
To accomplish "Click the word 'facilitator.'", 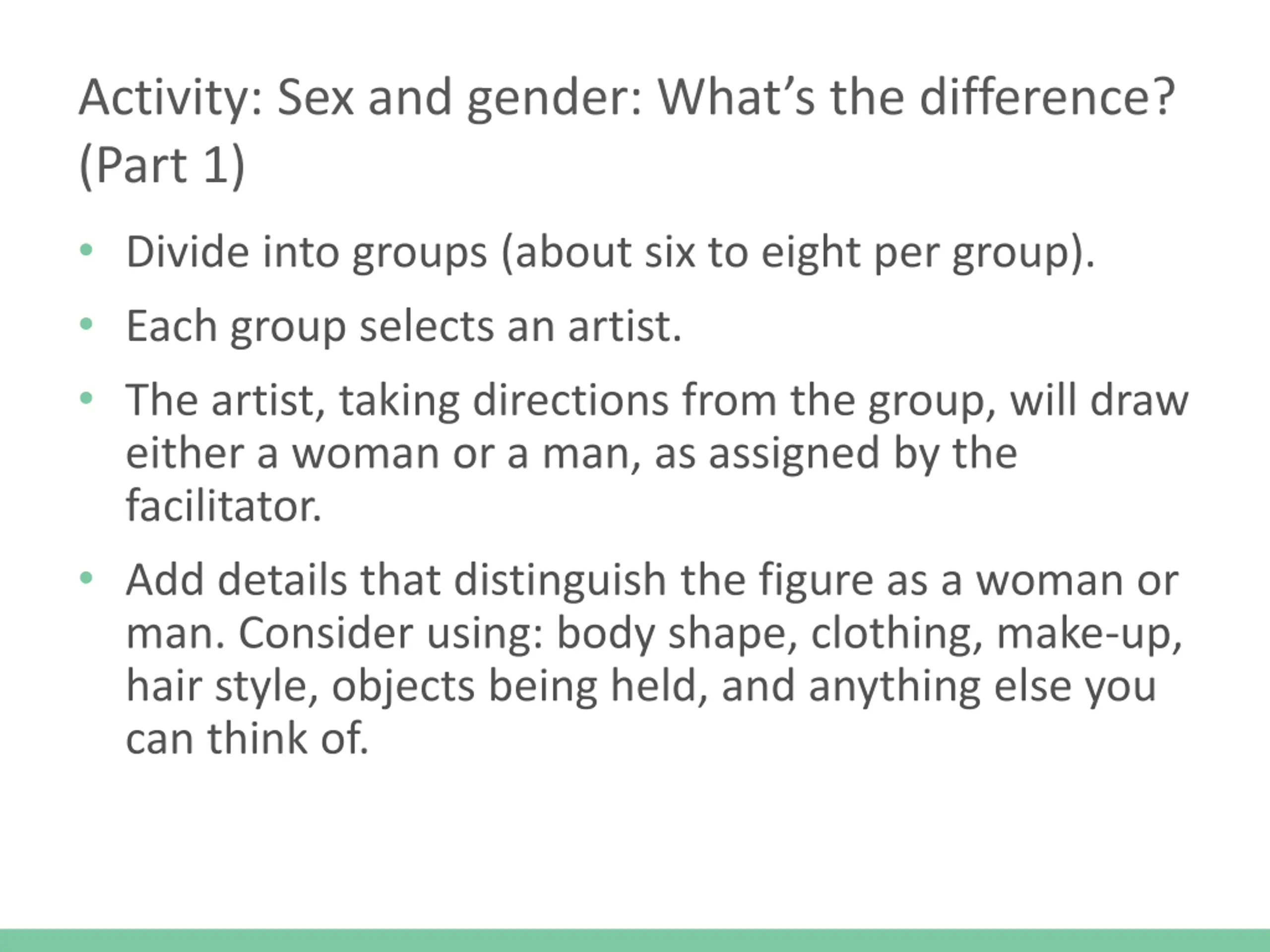I will pyautogui.click(x=223, y=506).
